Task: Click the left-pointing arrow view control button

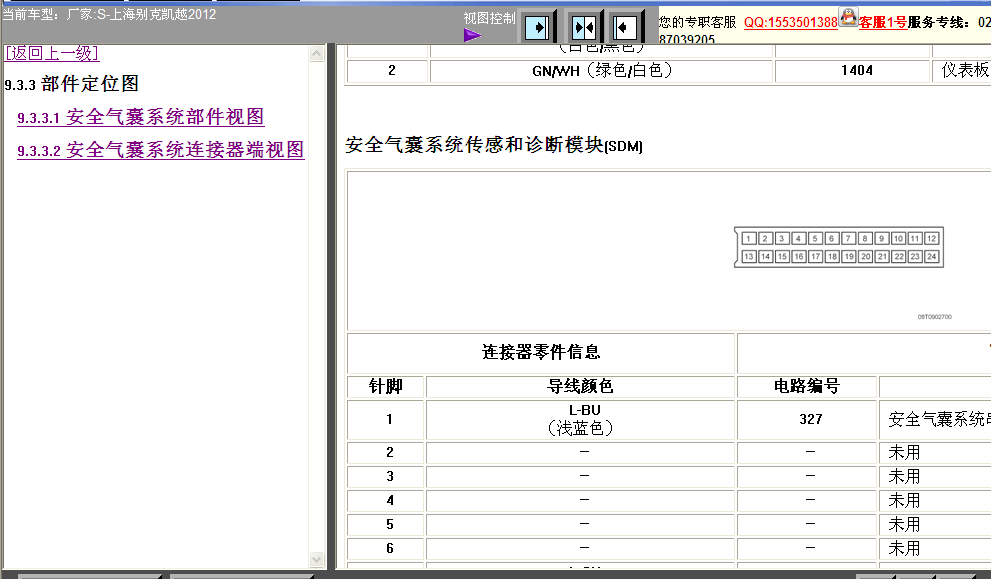Action: 625,26
